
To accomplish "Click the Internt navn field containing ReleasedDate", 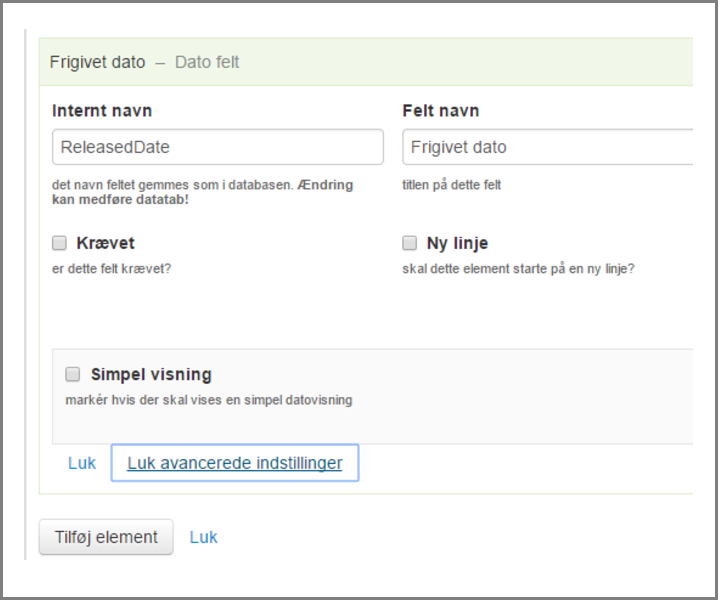I will click(217, 147).
